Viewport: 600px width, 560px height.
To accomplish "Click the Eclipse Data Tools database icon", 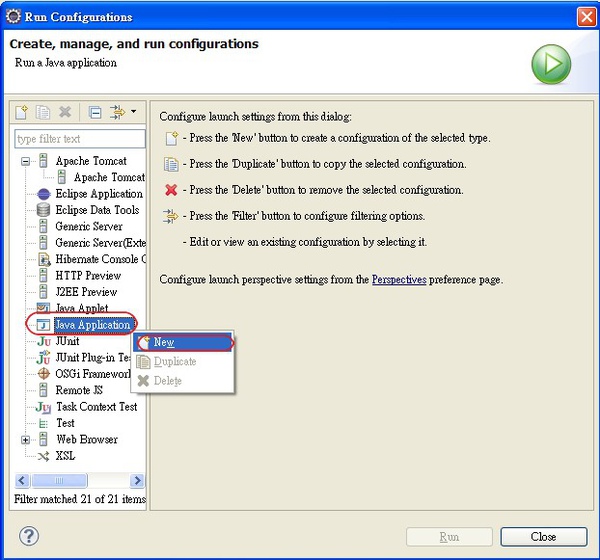I will coord(43,210).
